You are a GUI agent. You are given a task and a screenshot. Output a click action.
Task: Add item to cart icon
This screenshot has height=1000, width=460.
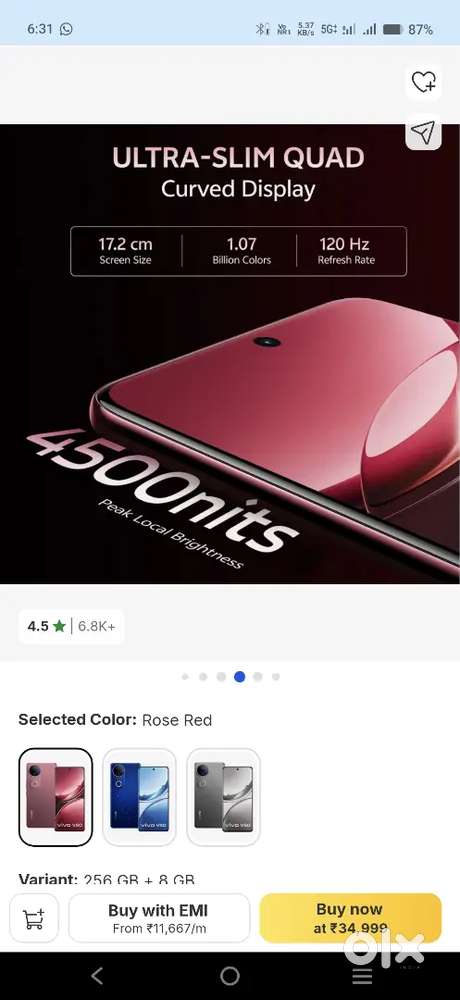pos(34,918)
